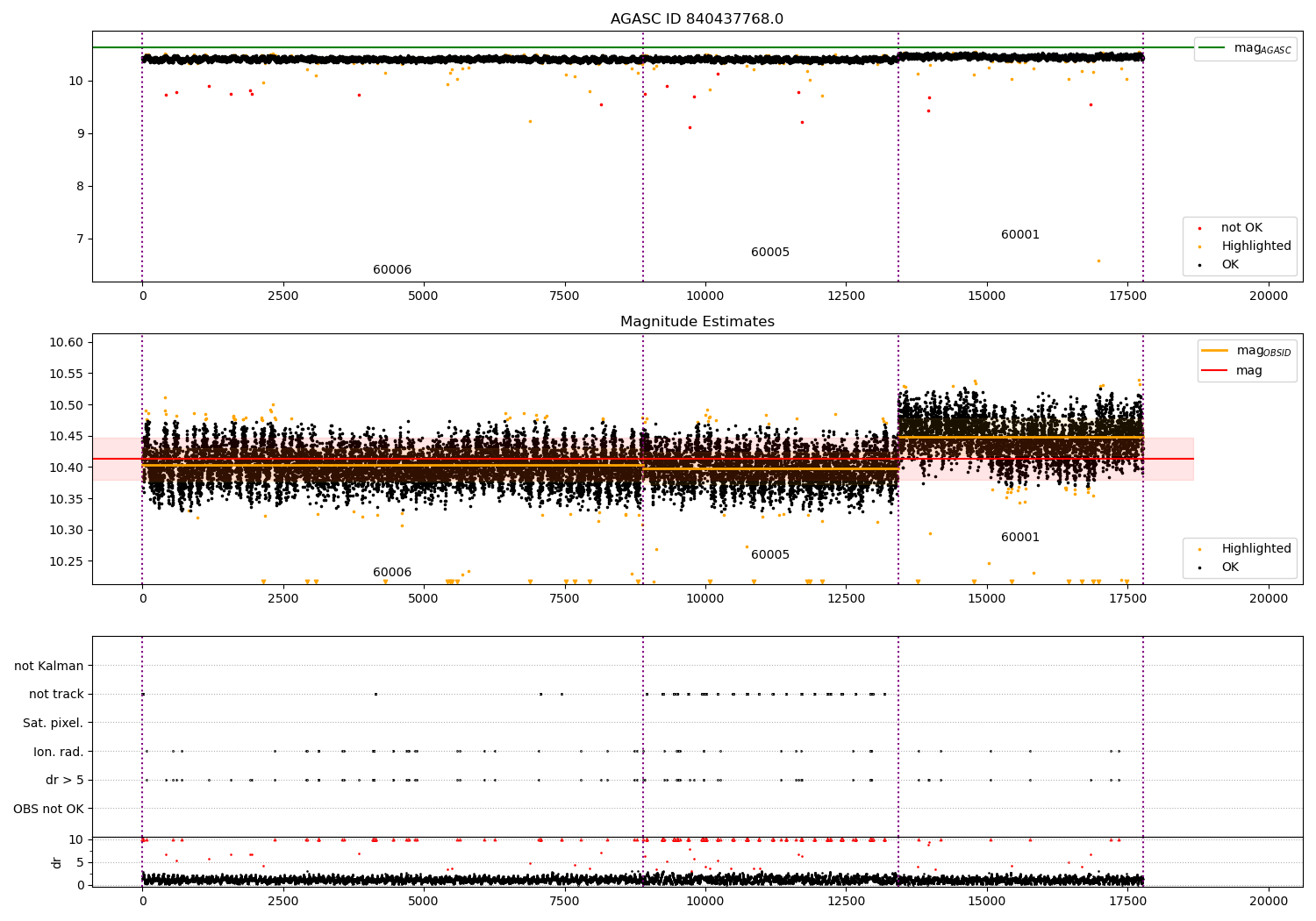Click the title 'AGASC ID 840437768.0'
Image resolution: width=1316 pixels, height=921 pixels.
coord(697,19)
